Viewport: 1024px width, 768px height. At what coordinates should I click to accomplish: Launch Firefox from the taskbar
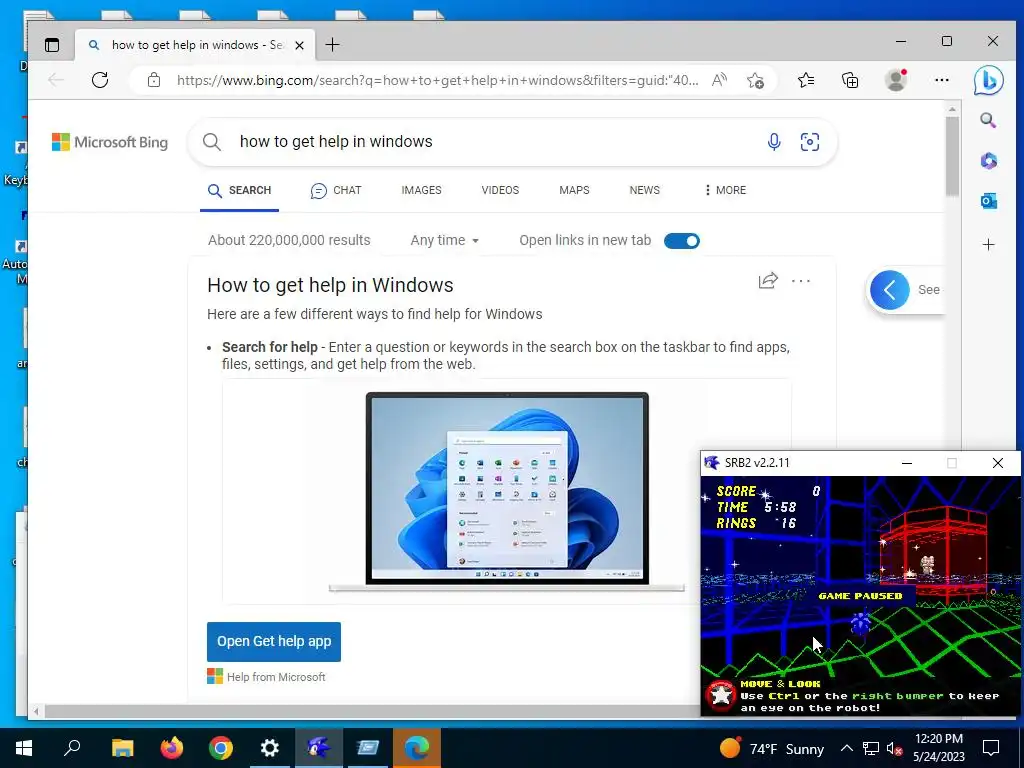172,748
